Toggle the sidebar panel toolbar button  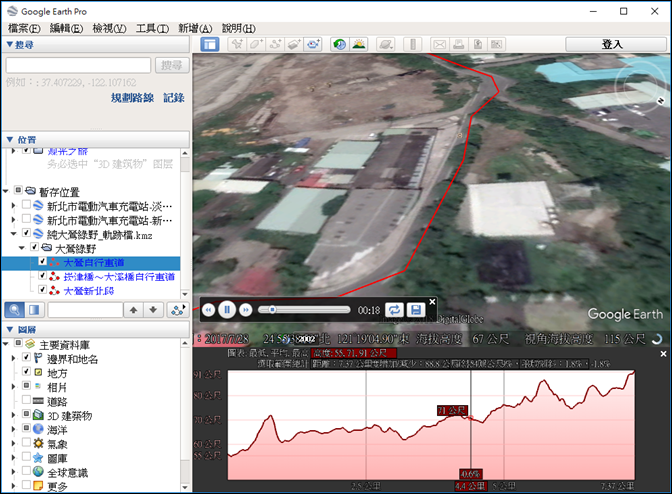point(210,44)
